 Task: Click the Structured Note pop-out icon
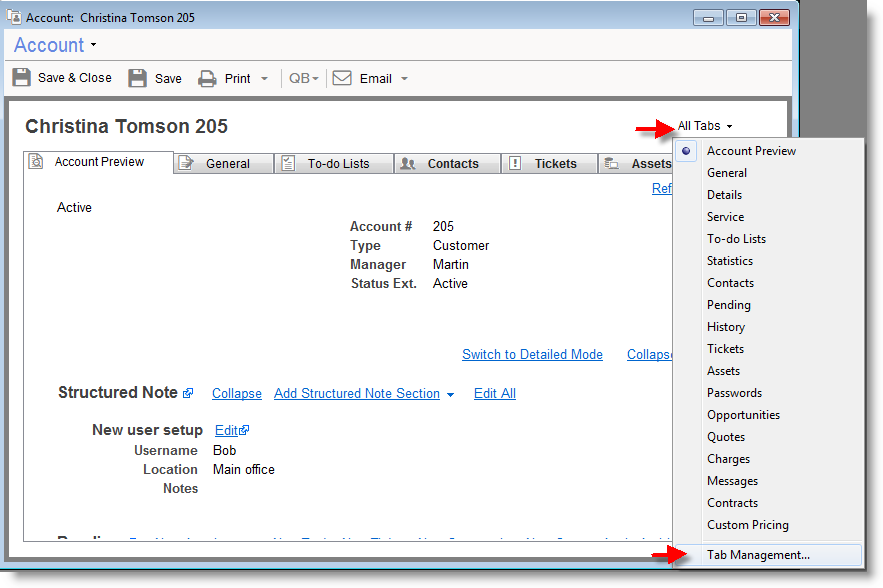188,394
